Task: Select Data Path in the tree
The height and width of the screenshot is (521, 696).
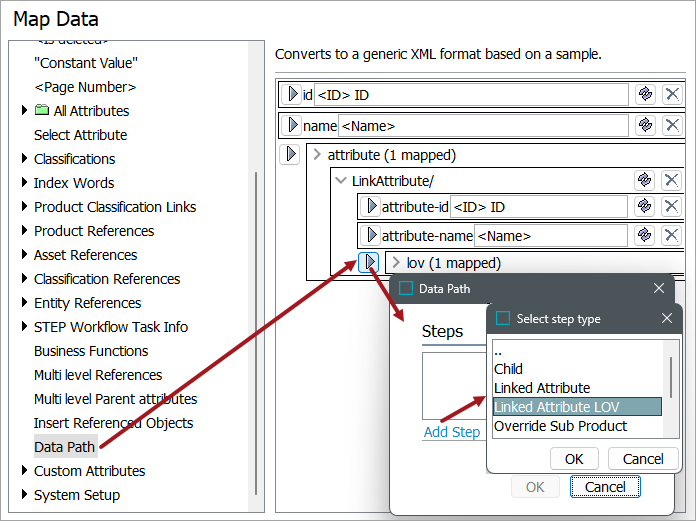Action: [65, 447]
